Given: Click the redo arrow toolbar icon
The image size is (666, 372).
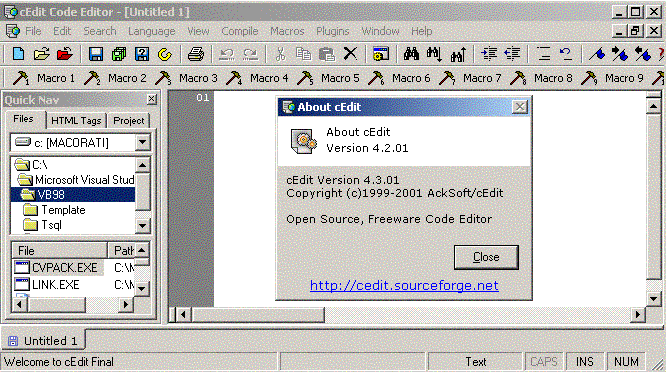Looking at the screenshot, I should tap(250, 54).
